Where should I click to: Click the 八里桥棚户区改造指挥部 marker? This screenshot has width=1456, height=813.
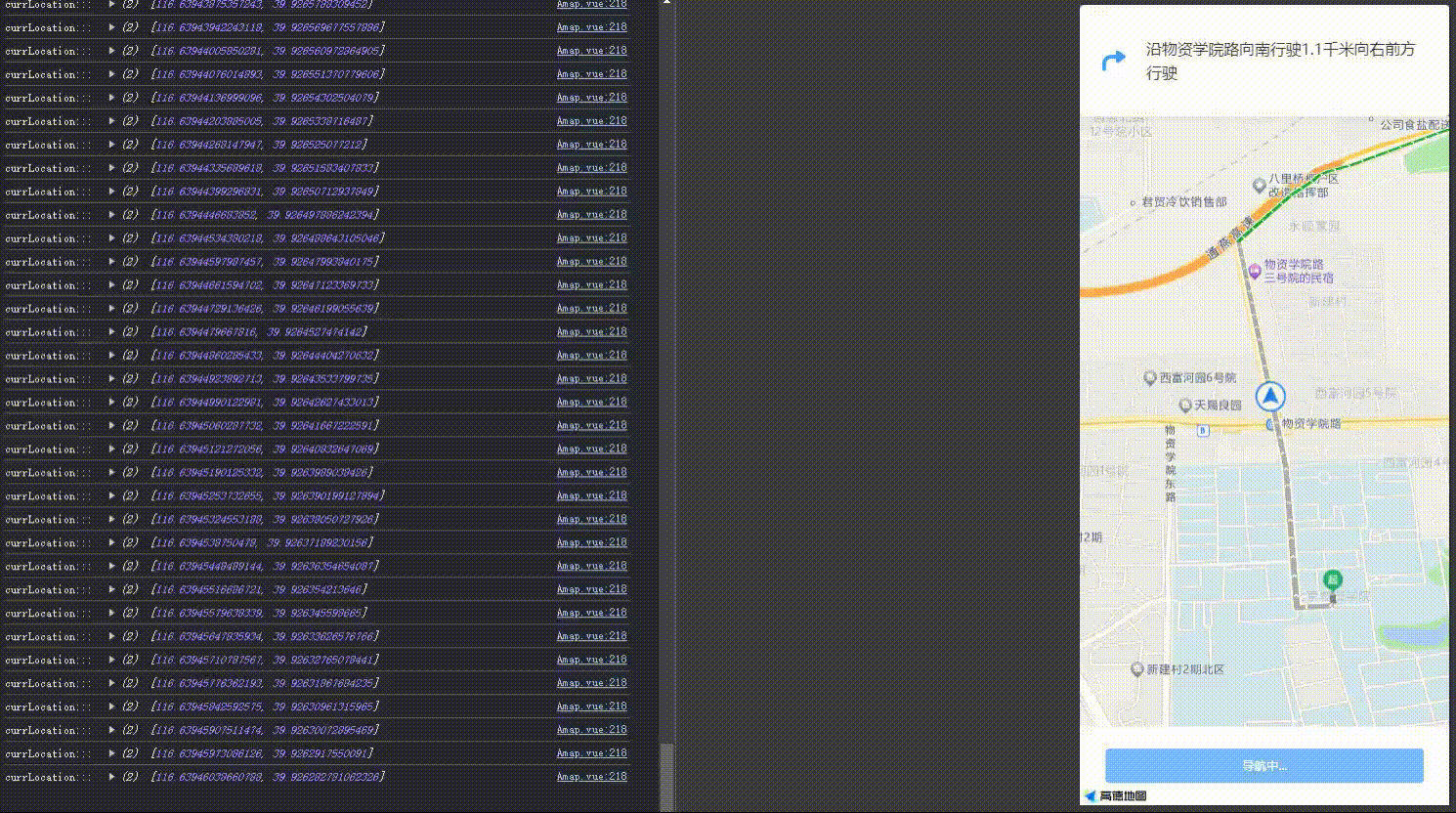1260,186
